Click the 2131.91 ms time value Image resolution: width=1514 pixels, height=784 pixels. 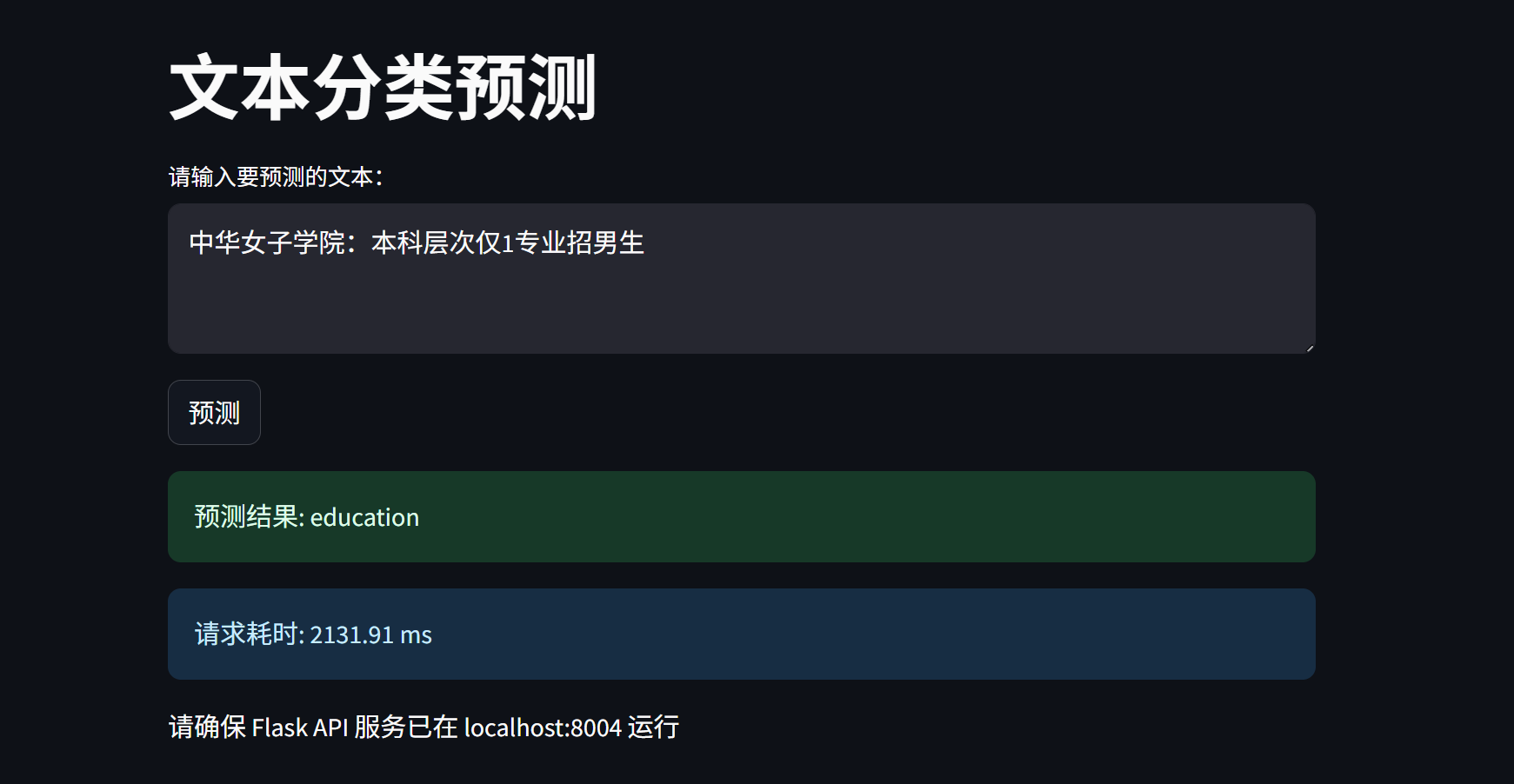(x=370, y=635)
